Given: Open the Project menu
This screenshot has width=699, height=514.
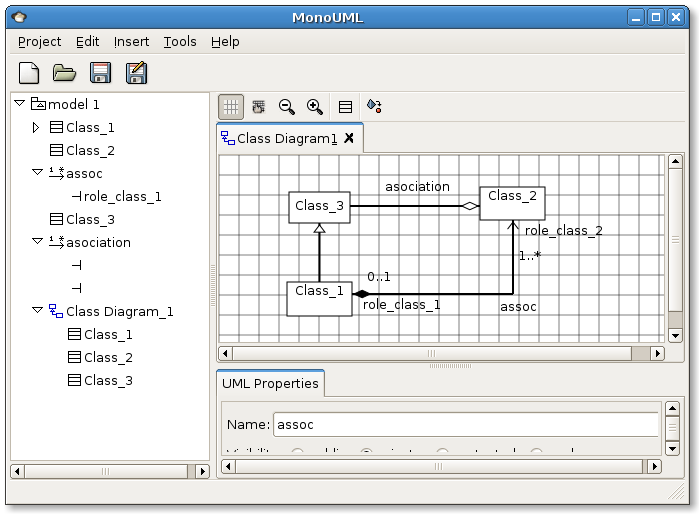Looking at the screenshot, I should [x=40, y=42].
